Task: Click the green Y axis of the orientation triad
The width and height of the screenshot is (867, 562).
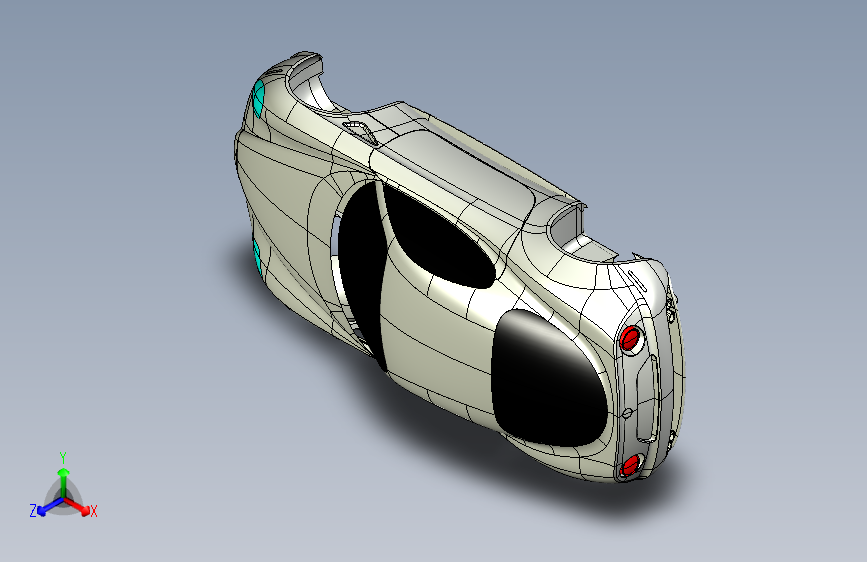Action: [64, 481]
